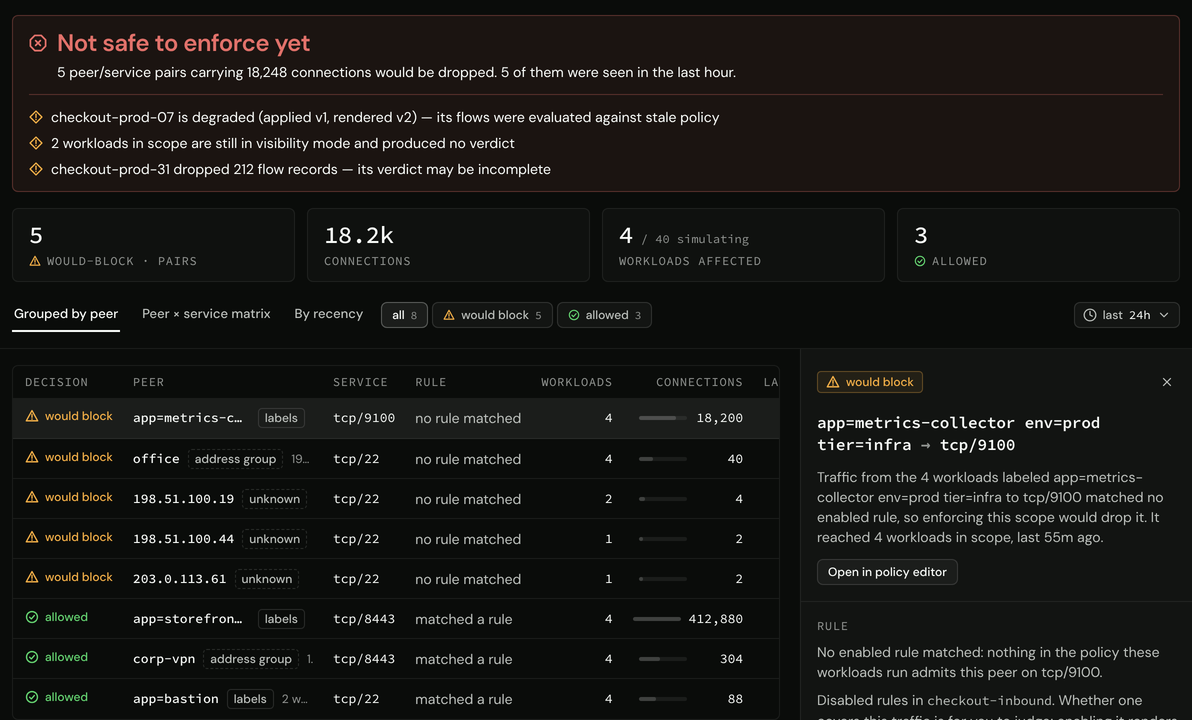Viewport: 1192px width, 720px height.
Task: Click the warning icon on the office row
Action: point(32,457)
